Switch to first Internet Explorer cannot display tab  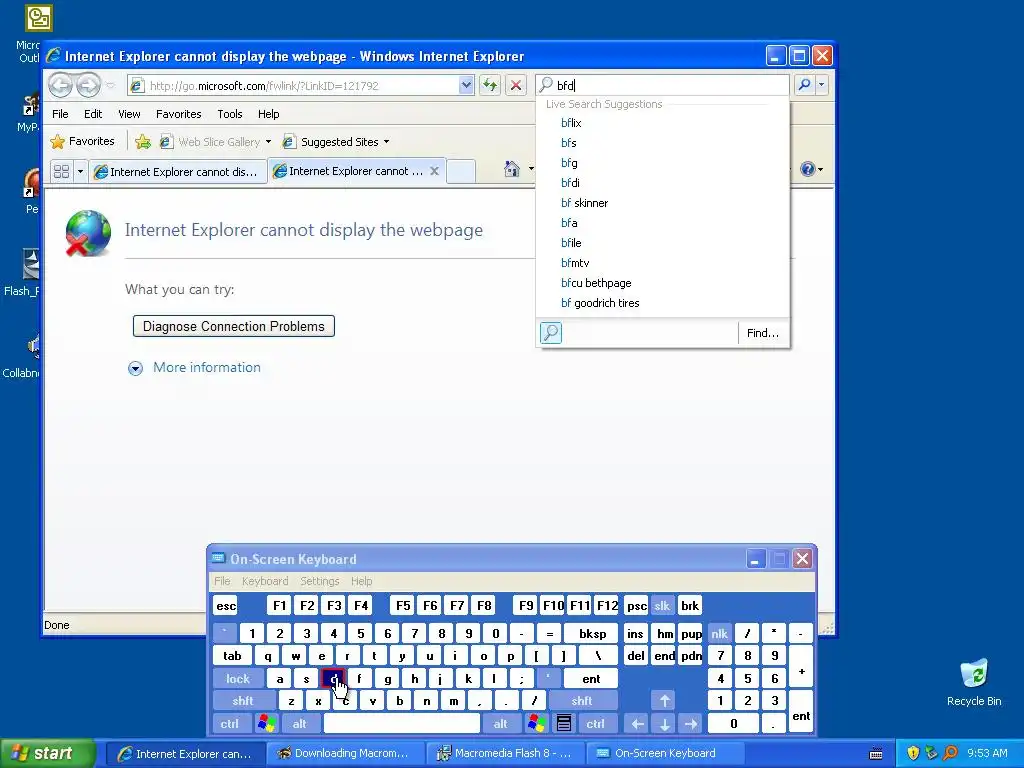(x=178, y=172)
